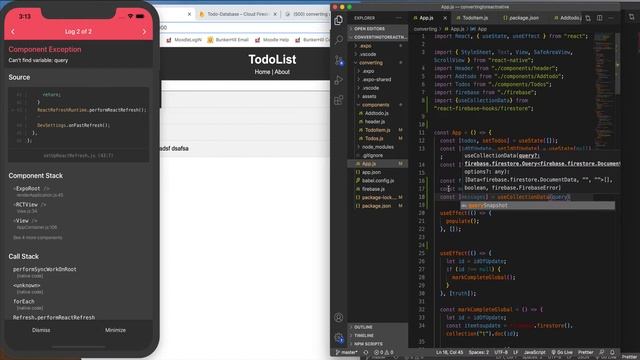The height and width of the screenshot is (360, 640).
Task: Open the Manage gear icon in the VS Code activity bar
Action: click(x=338, y=338)
